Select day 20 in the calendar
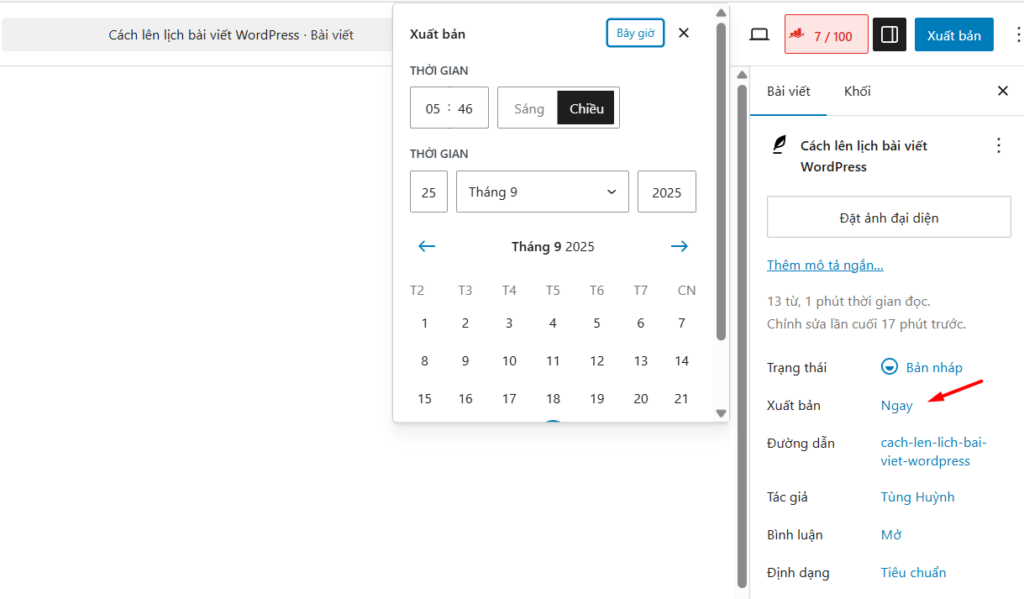The width and height of the screenshot is (1024, 599). [x=641, y=398]
